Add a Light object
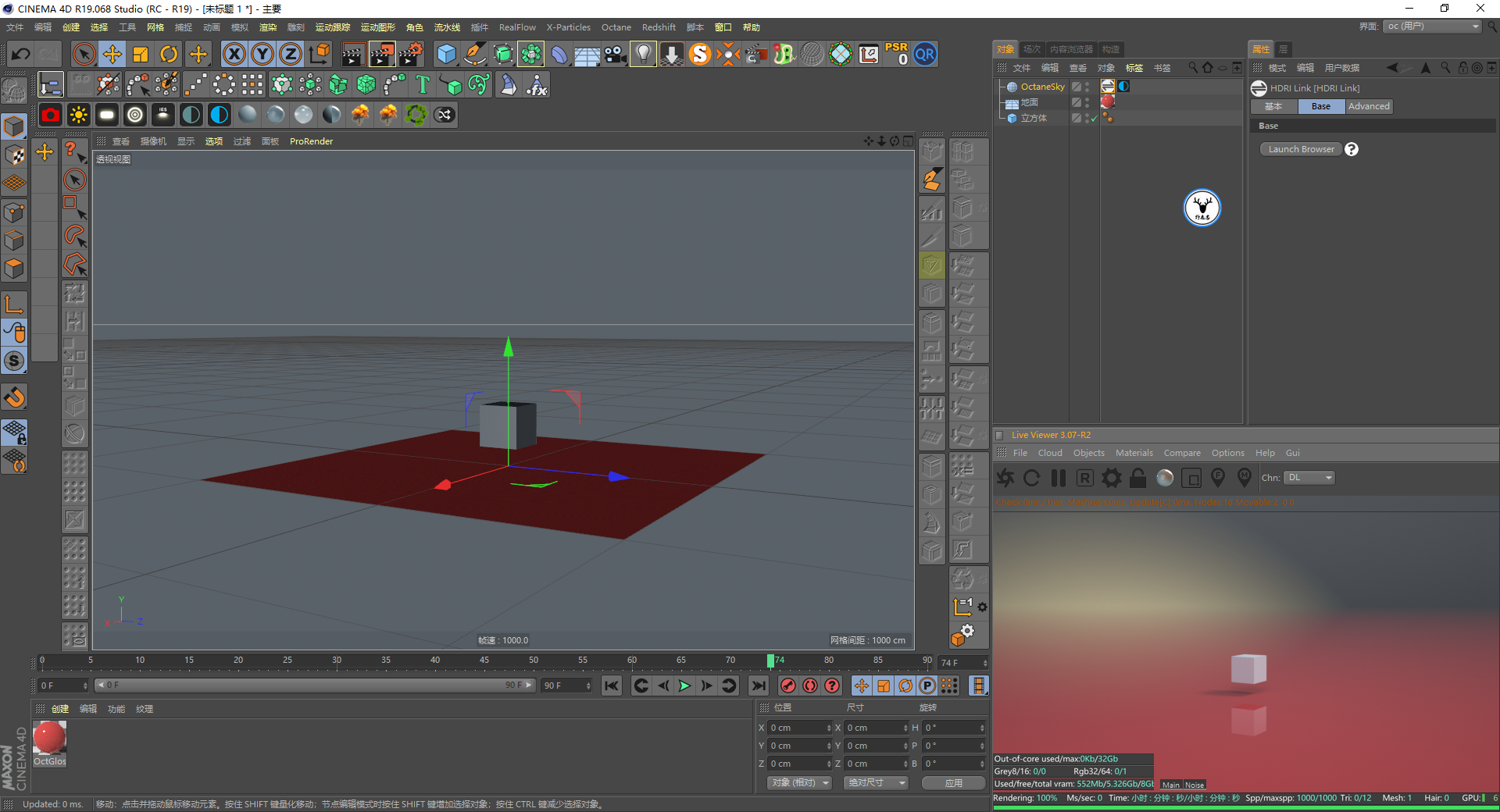Viewport: 1500px width, 812px height. click(643, 54)
